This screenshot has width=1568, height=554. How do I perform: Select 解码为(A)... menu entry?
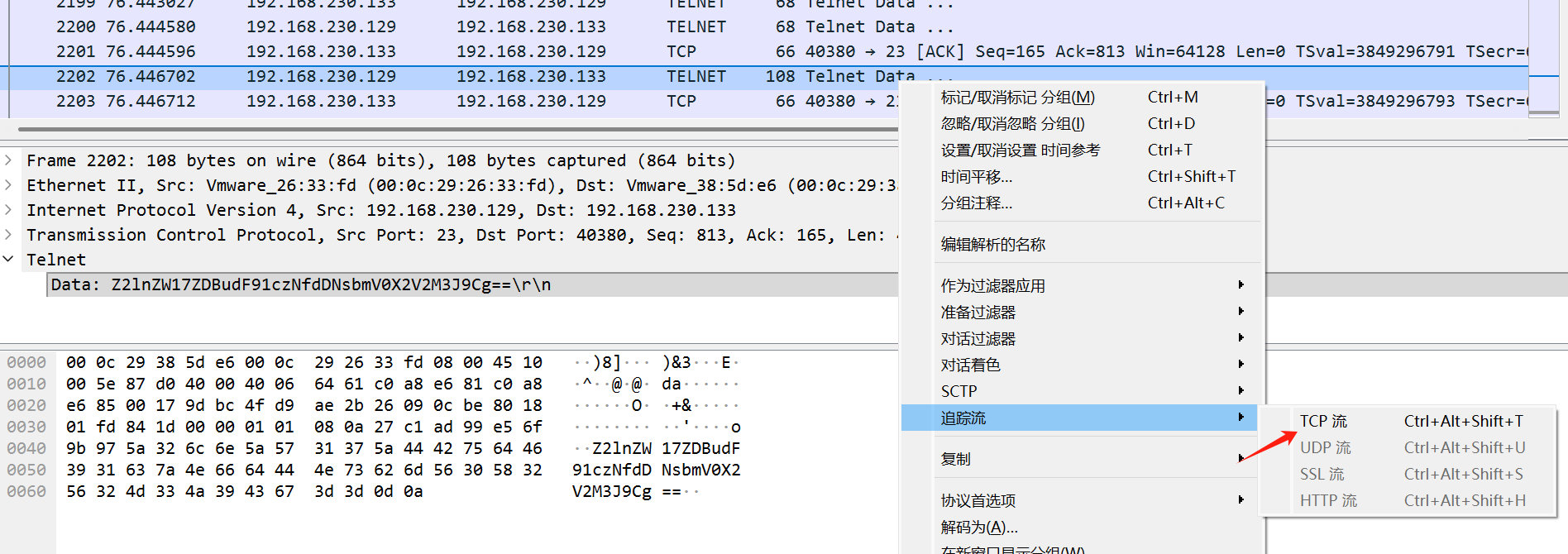pyautogui.click(x=1083, y=527)
